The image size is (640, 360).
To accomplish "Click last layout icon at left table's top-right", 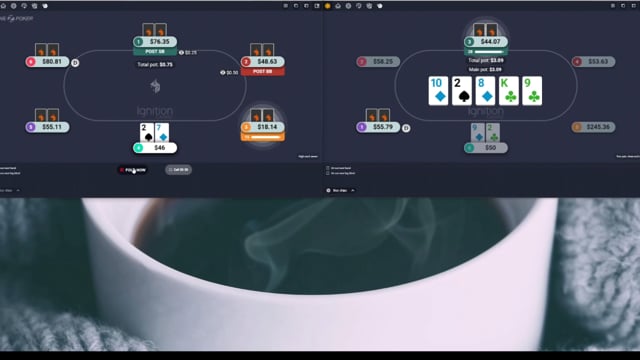I will pos(317,6).
